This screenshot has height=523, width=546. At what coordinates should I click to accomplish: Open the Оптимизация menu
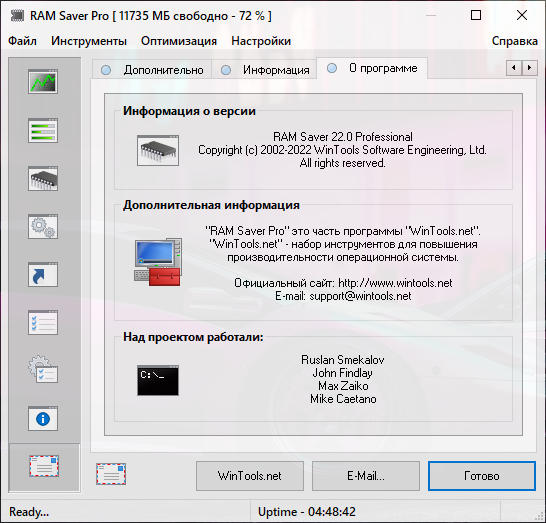(179, 41)
